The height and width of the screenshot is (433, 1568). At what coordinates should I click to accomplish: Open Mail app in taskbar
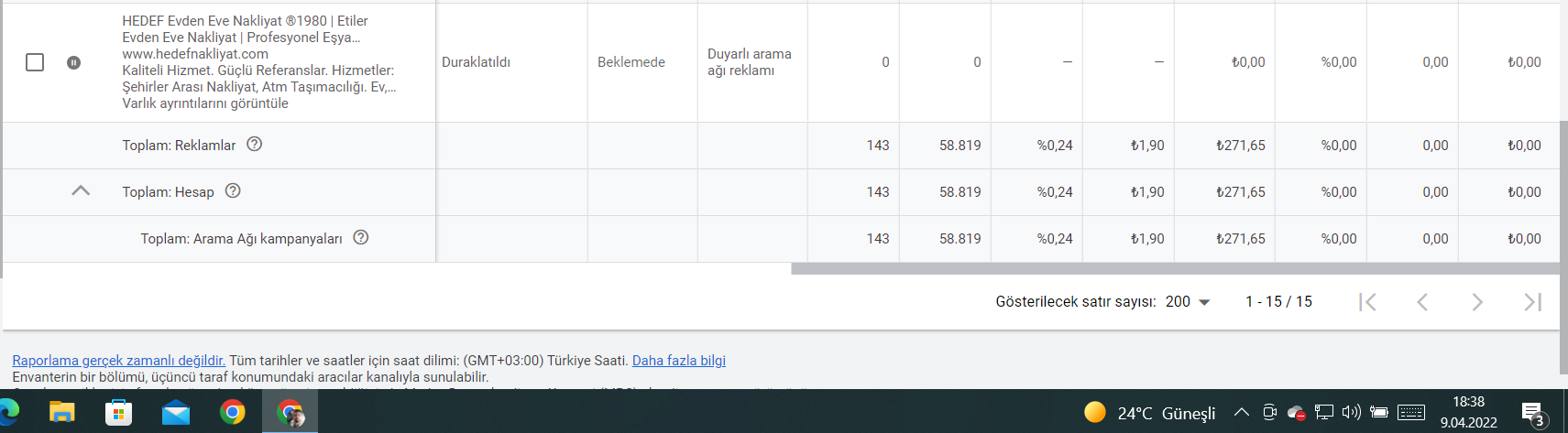click(175, 413)
